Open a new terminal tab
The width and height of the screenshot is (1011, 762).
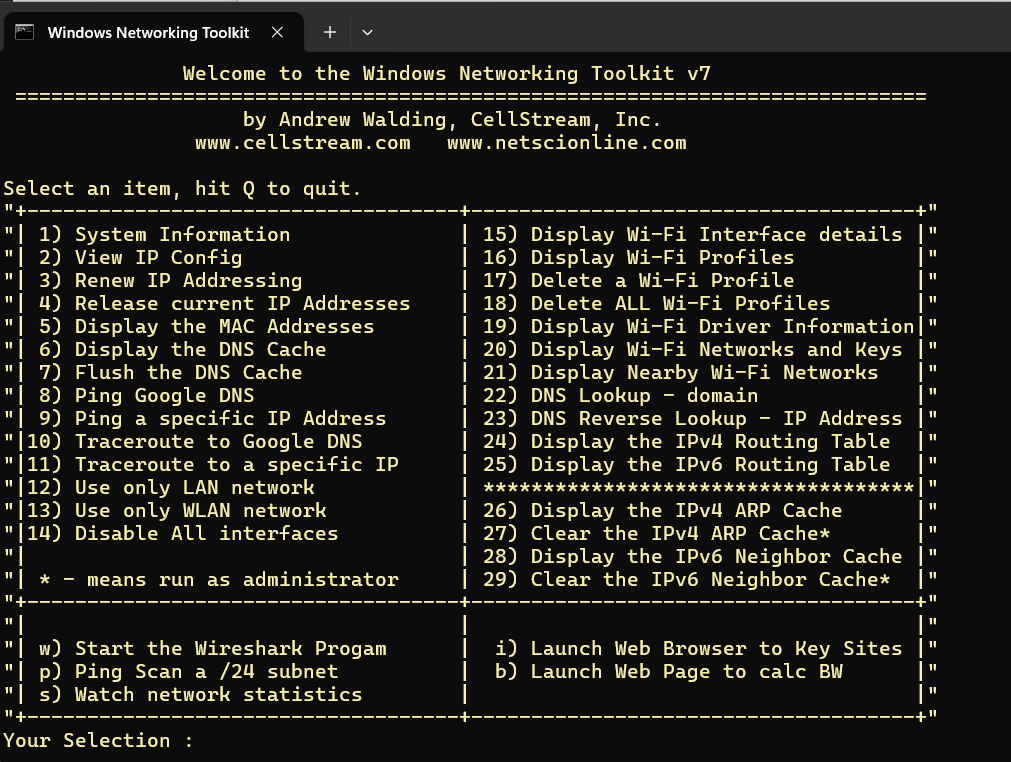point(330,32)
